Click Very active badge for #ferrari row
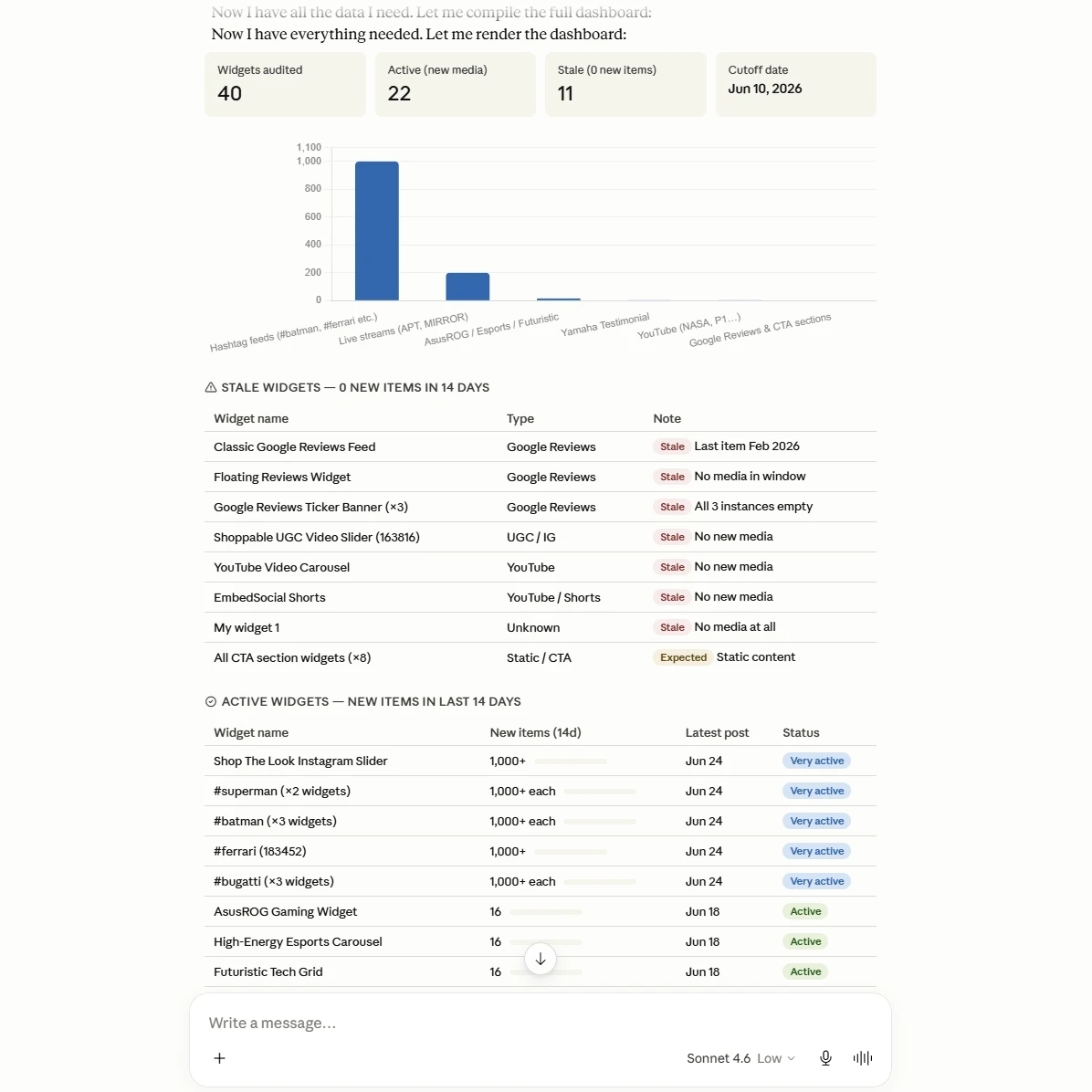This screenshot has width=1092, height=1092. pos(816,851)
